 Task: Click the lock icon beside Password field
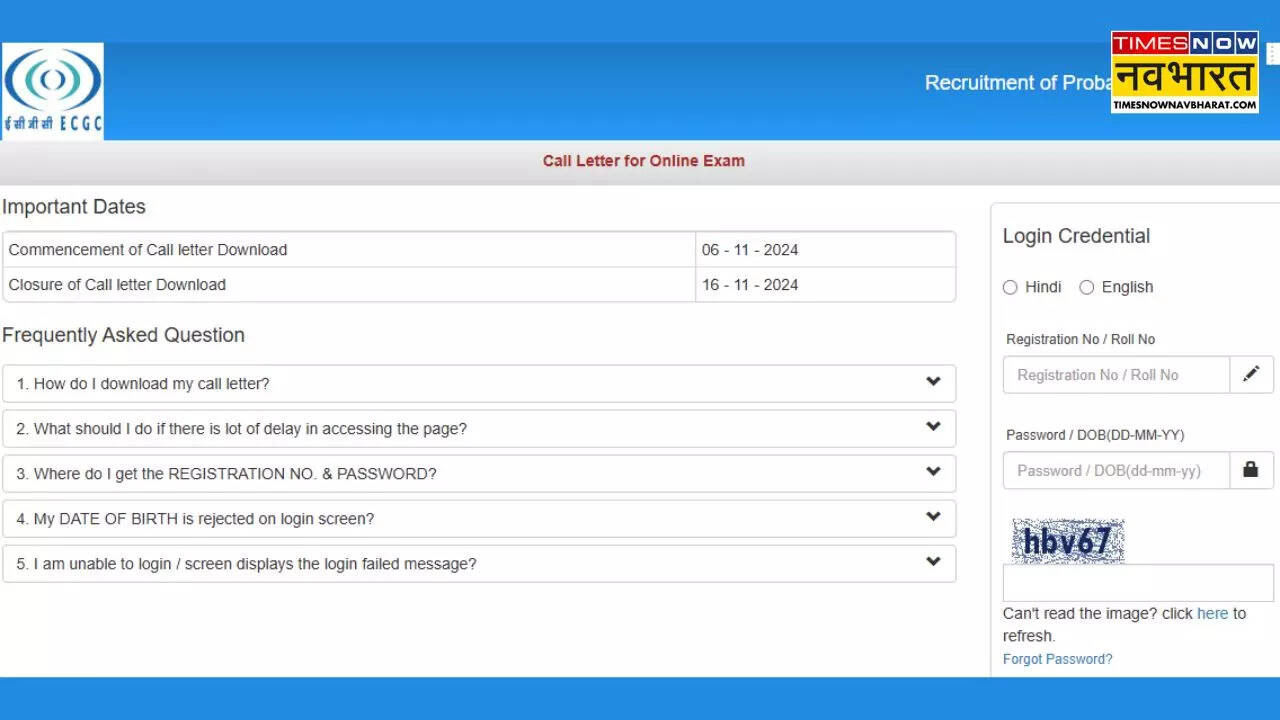pyautogui.click(x=1251, y=470)
